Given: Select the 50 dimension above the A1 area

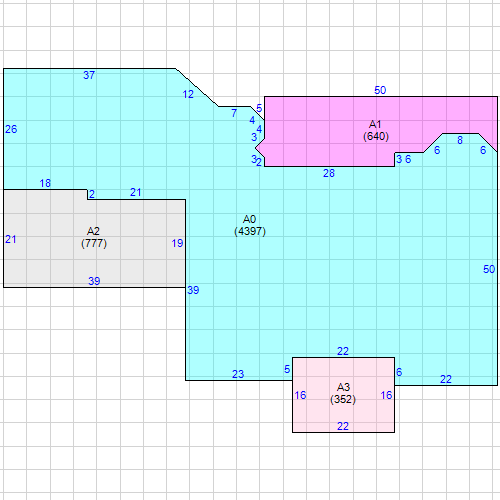Looking at the screenshot, I should (x=380, y=90).
